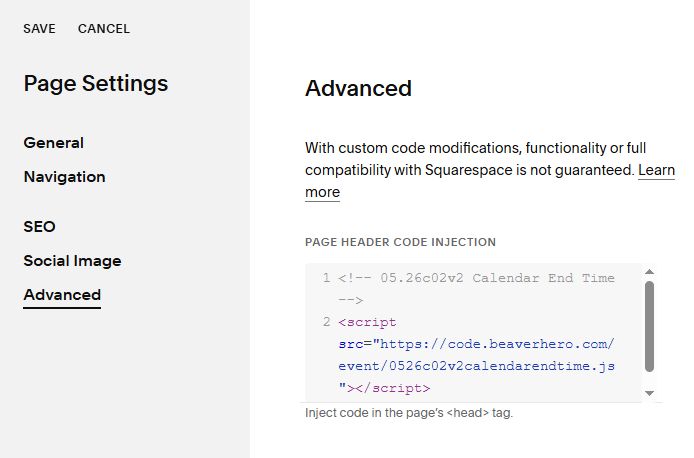This screenshot has height=458, width=694.
Task: Click the code editor scroll up arrow
Action: (x=649, y=272)
